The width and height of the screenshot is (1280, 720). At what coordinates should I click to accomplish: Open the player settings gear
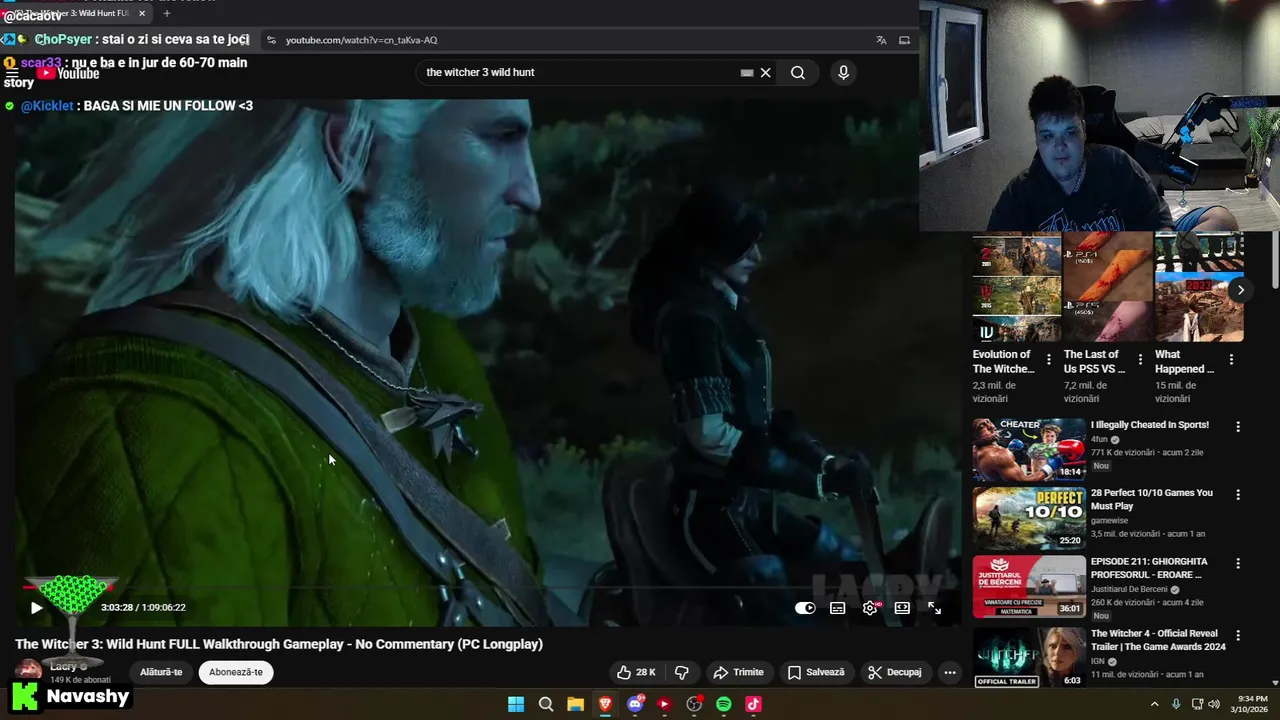coord(870,608)
